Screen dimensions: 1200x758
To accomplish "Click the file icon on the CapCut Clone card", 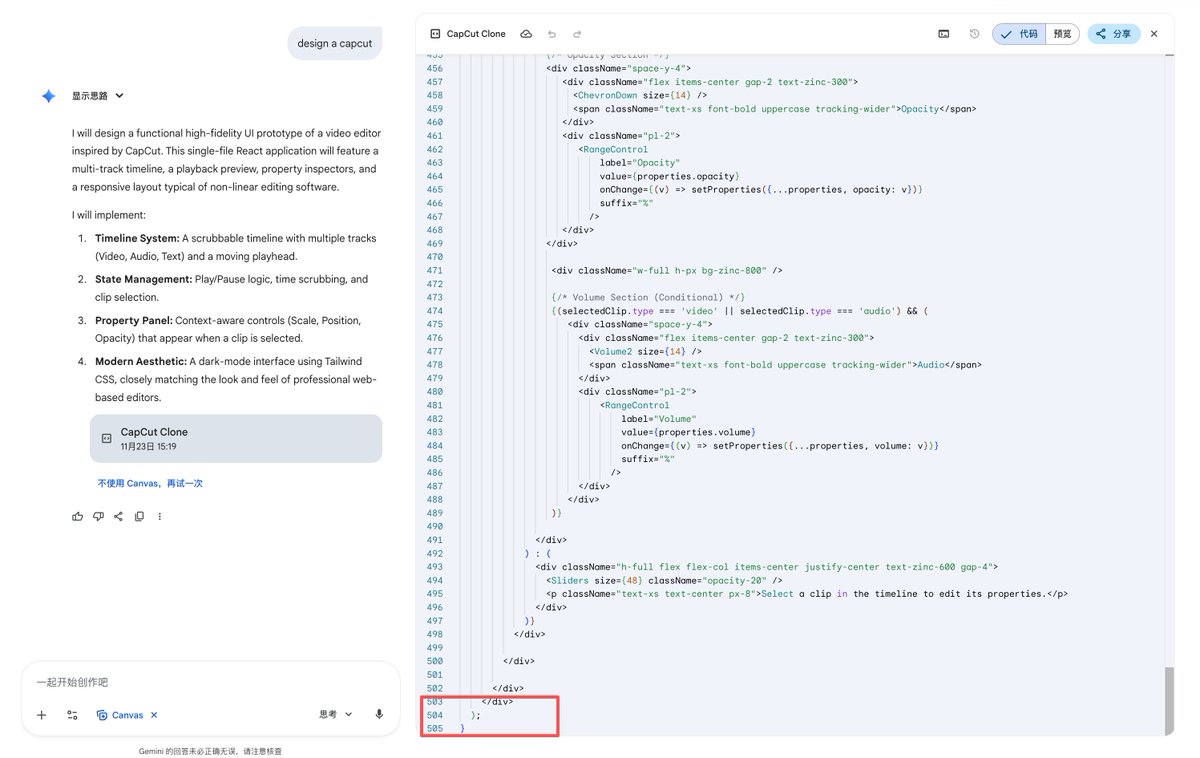I will (x=105, y=438).
